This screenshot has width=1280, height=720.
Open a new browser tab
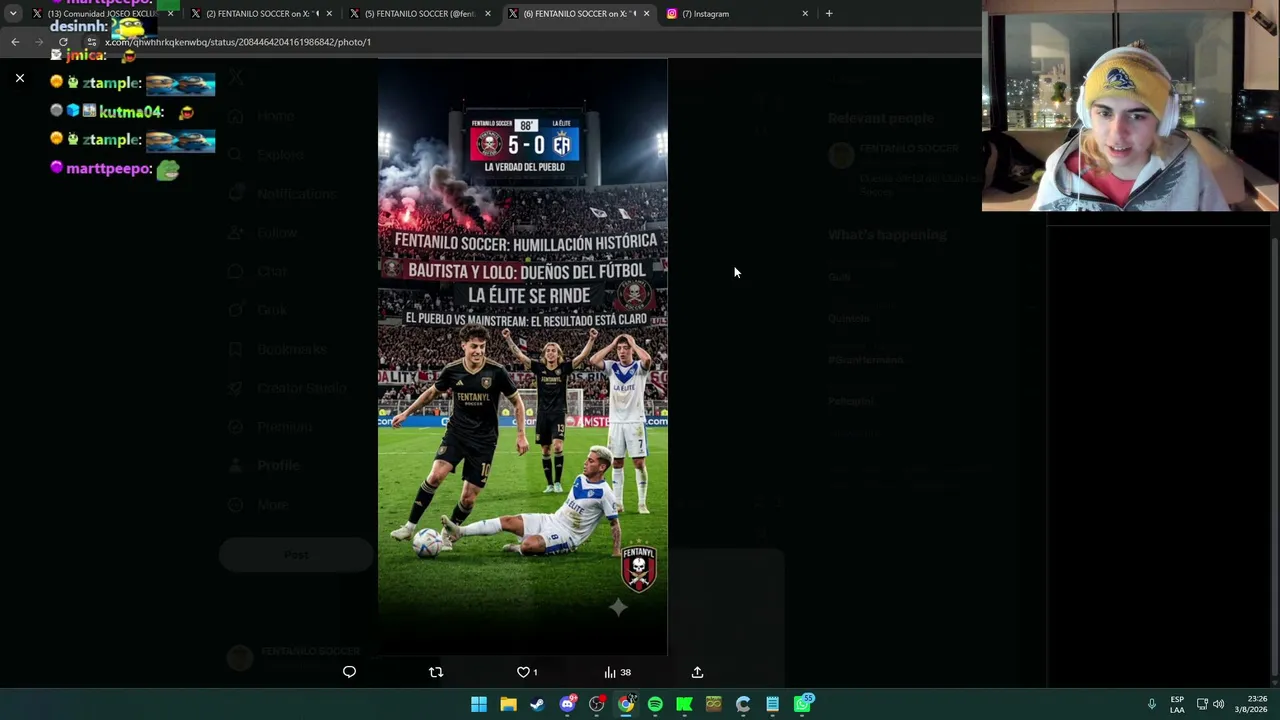tap(829, 14)
